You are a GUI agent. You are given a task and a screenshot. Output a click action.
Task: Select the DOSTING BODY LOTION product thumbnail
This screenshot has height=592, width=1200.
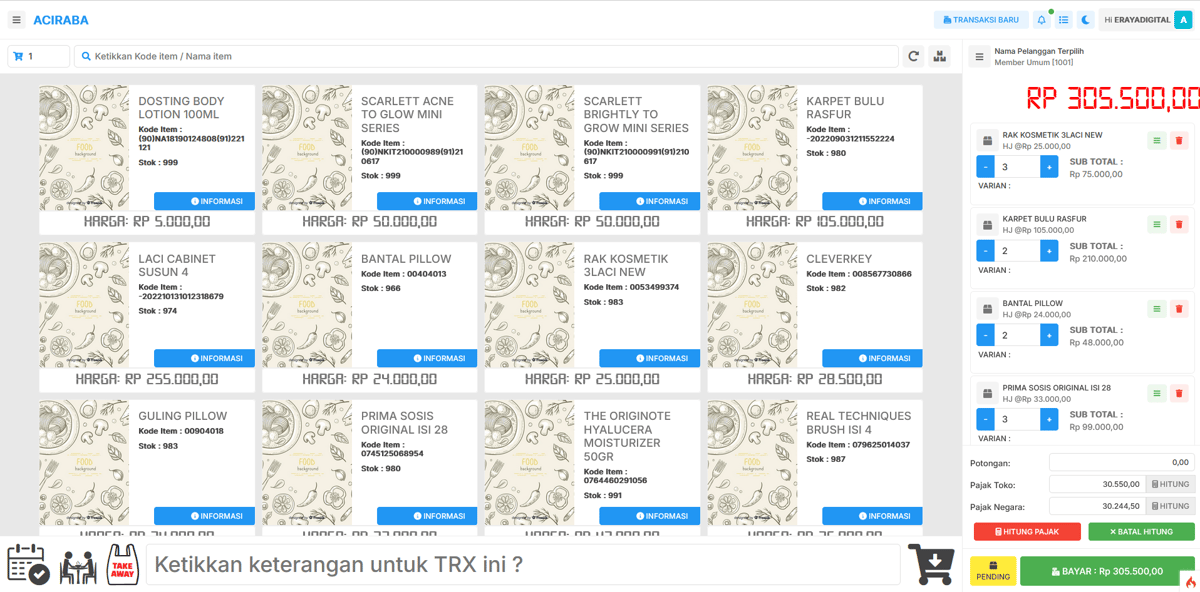[84, 148]
